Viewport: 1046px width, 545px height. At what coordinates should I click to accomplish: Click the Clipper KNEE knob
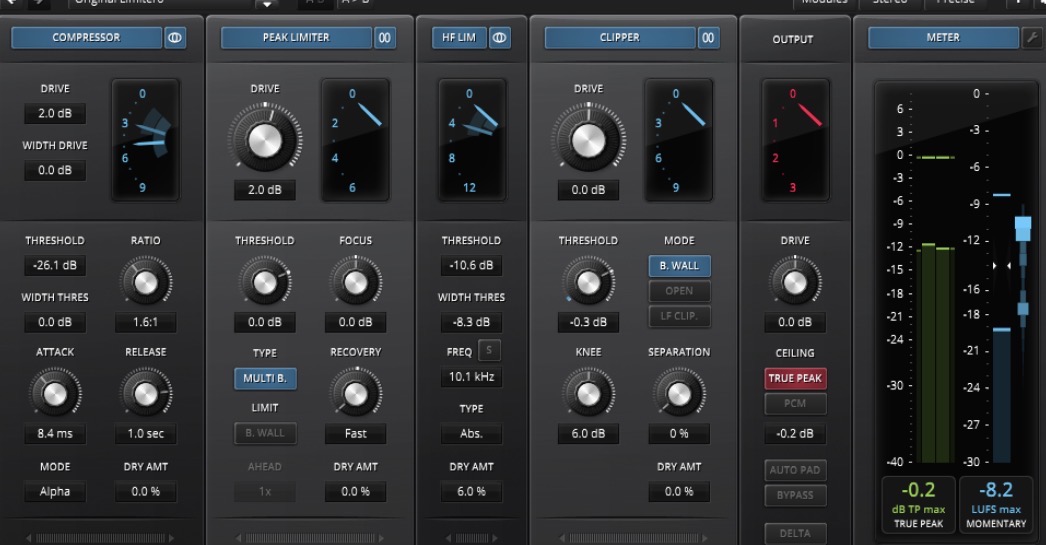[x=588, y=394]
